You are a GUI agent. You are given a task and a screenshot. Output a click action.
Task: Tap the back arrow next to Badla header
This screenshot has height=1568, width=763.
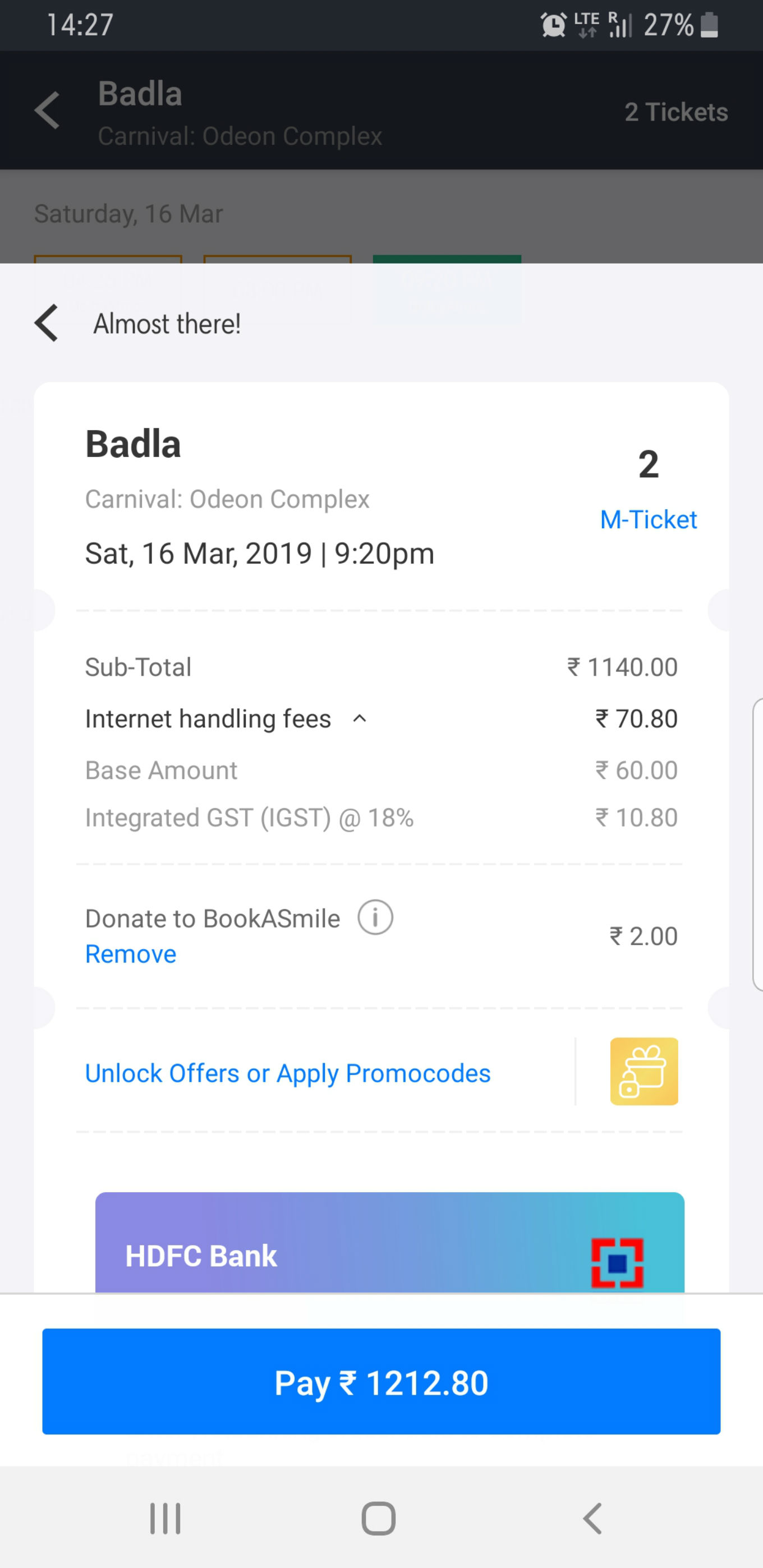click(x=47, y=111)
